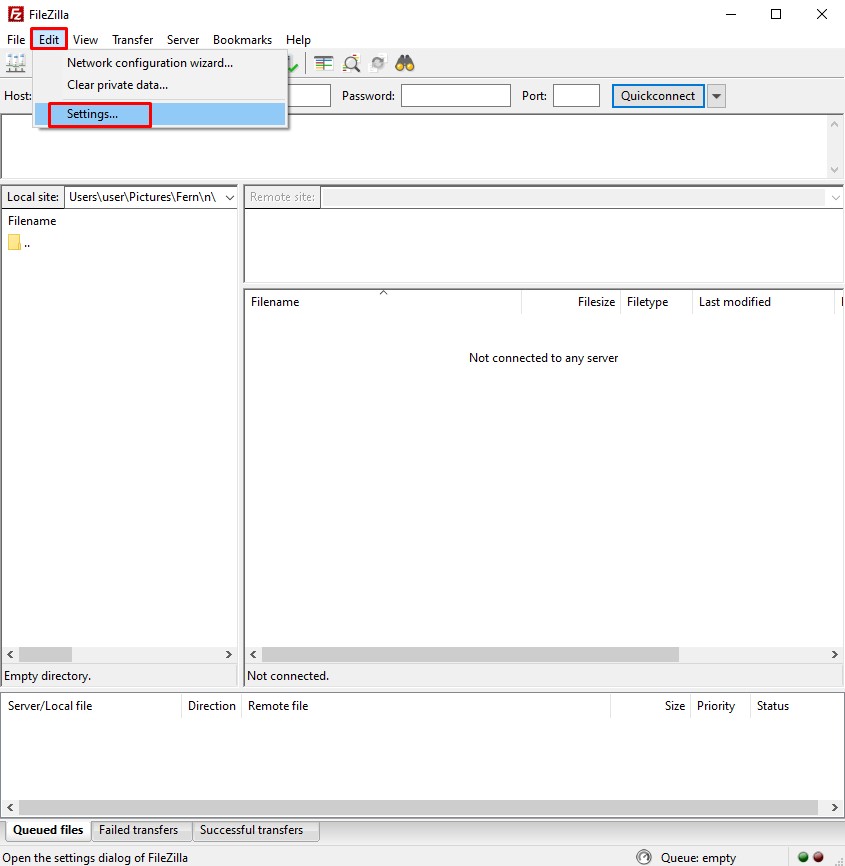Screen dimensions: 845x866
Task: Click local pane scrollbar right arrow
Action: 229,654
